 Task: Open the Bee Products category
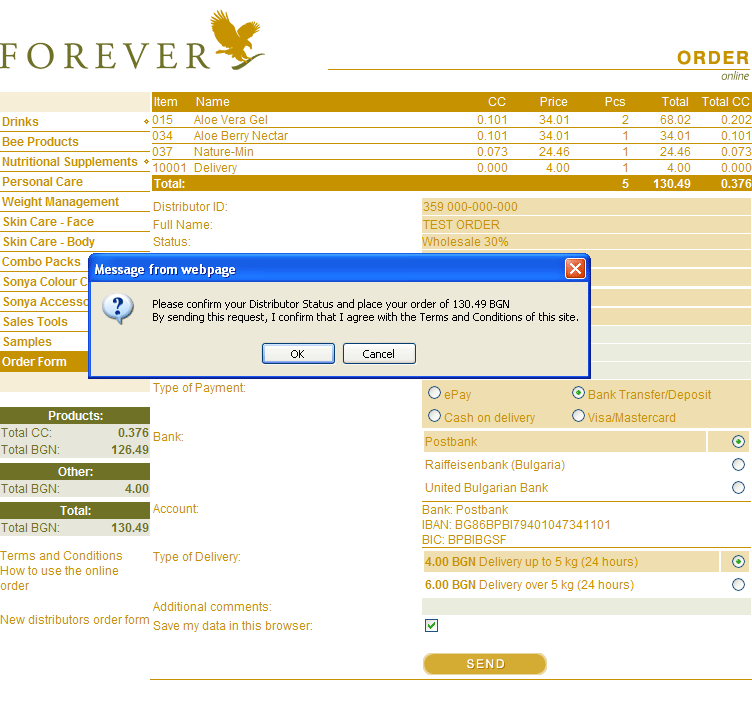click(x=40, y=142)
